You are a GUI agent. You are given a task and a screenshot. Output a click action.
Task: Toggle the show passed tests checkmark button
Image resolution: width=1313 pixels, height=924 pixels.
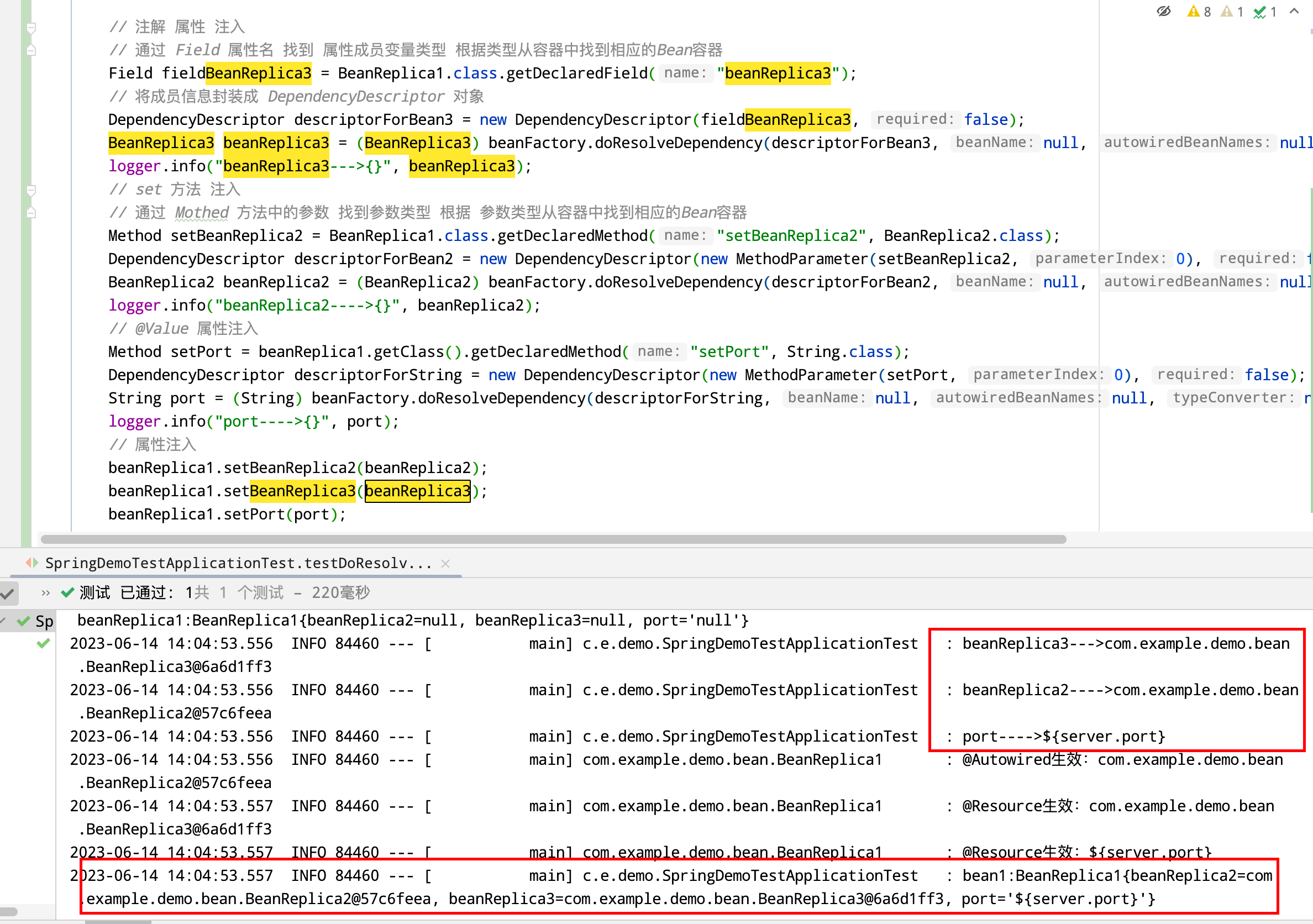(8, 593)
